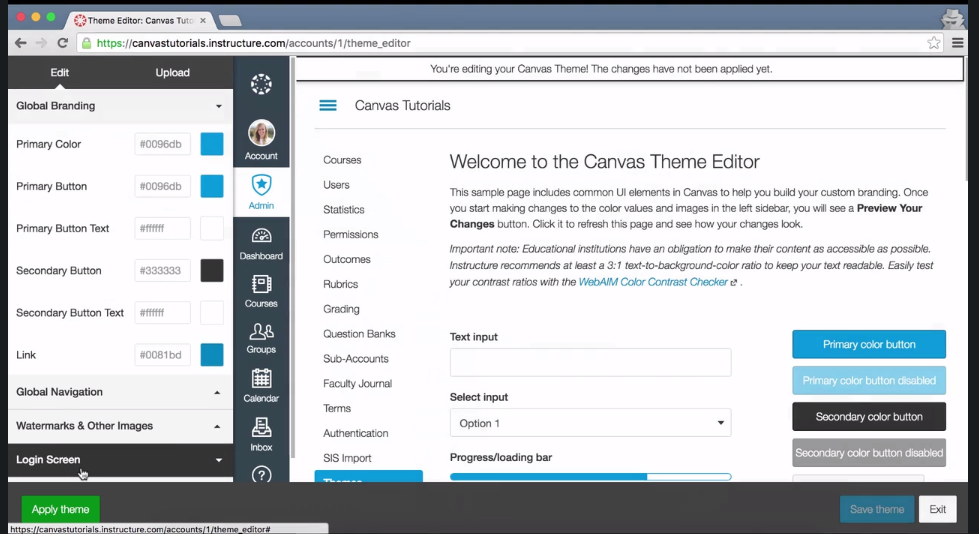Screen dimensions: 979x534
Task: Click the Progress/loading bar
Action: [x=590, y=477]
